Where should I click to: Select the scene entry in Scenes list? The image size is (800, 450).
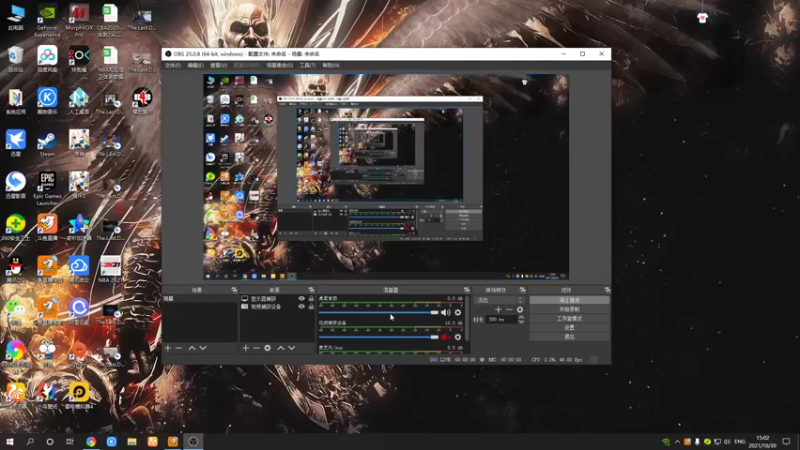pos(199,298)
